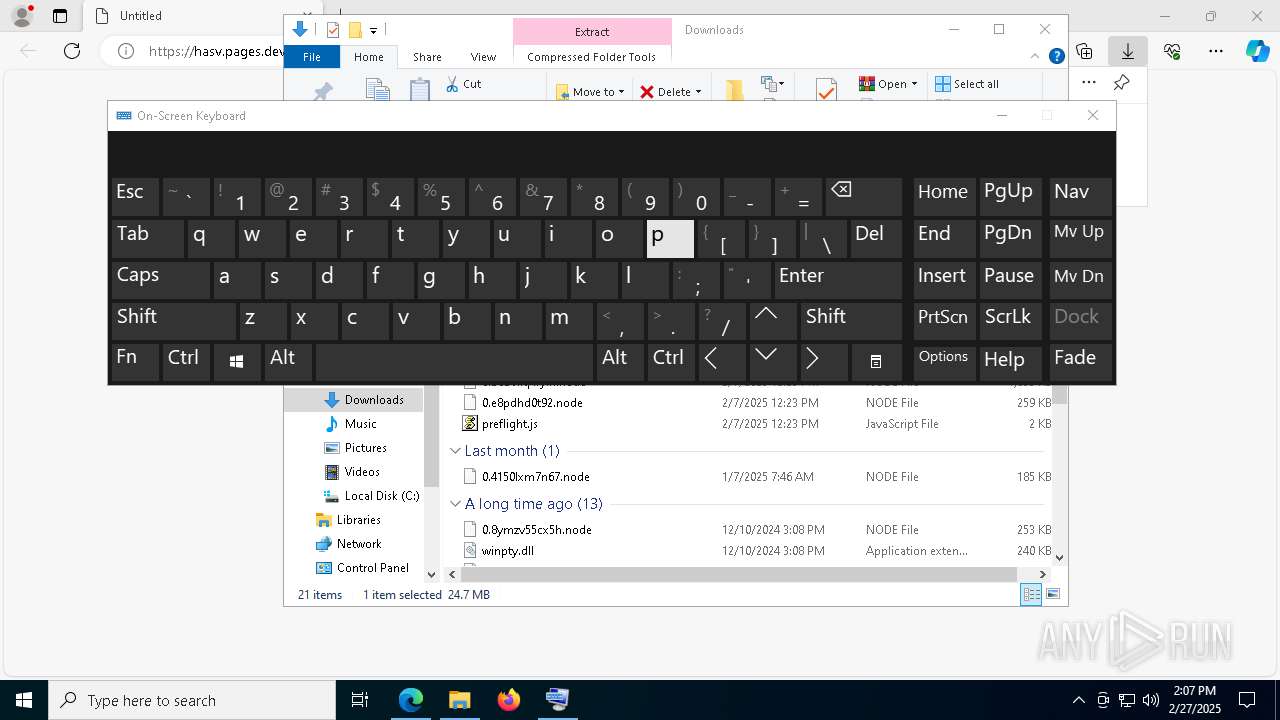Open Edge browser essentials heart icon
This screenshot has width=1280, height=720.
1172,51
